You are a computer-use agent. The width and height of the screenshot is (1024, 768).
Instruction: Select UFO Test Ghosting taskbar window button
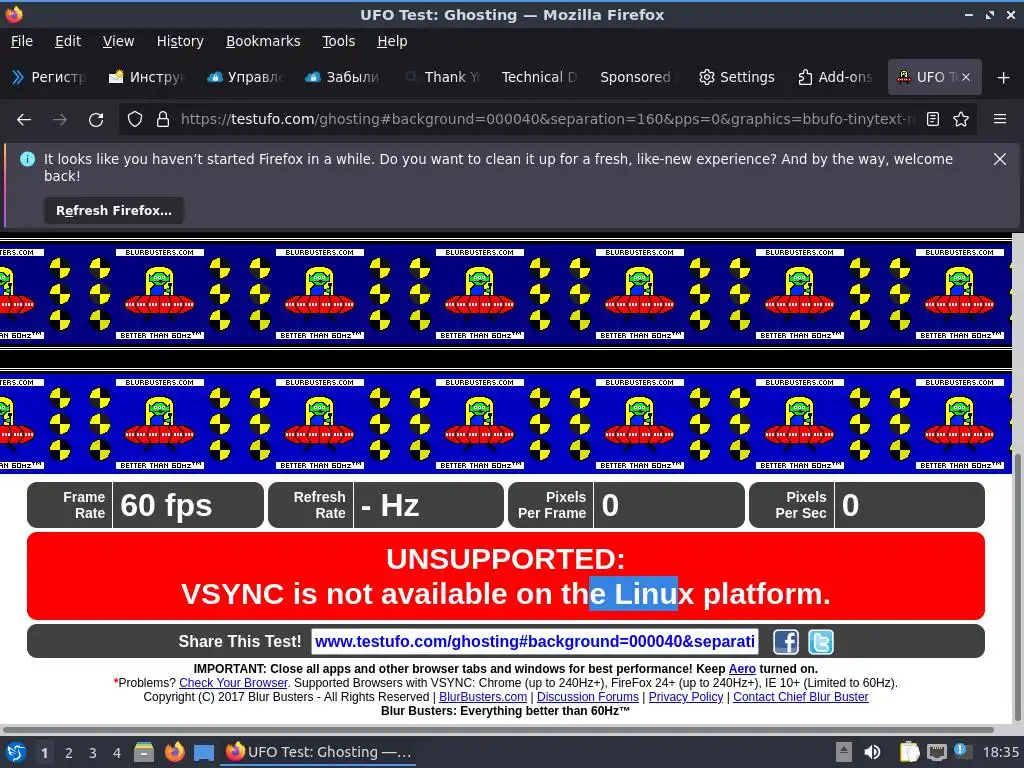[x=319, y=752]
